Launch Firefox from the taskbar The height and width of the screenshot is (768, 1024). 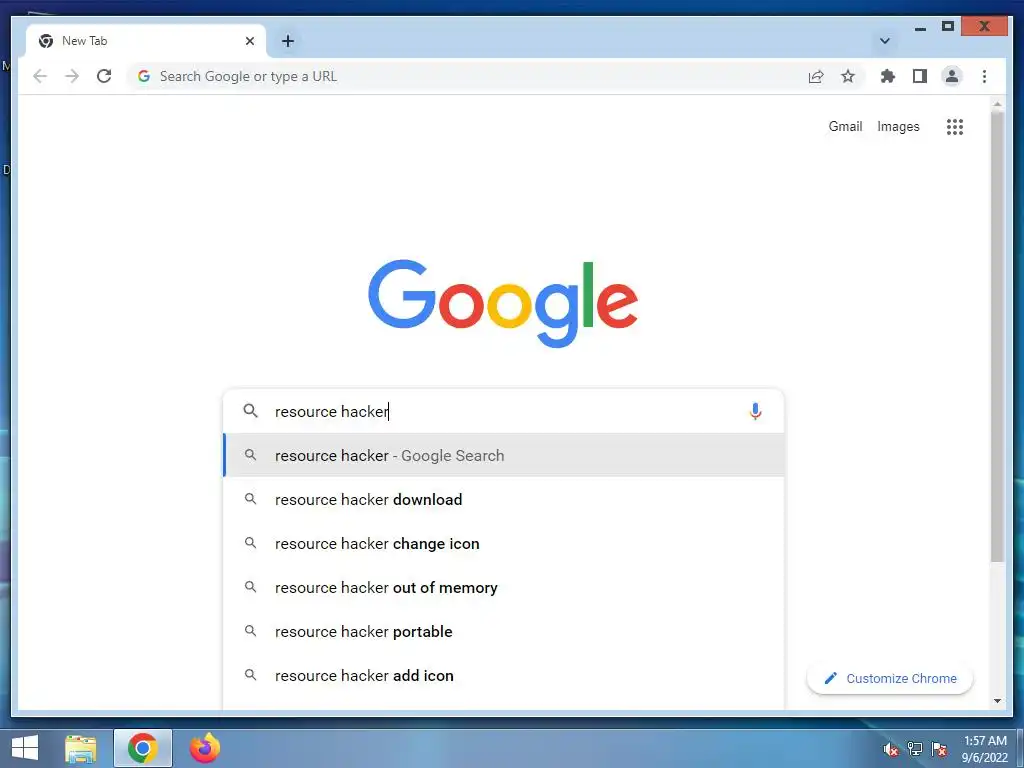tap(204, 748)
